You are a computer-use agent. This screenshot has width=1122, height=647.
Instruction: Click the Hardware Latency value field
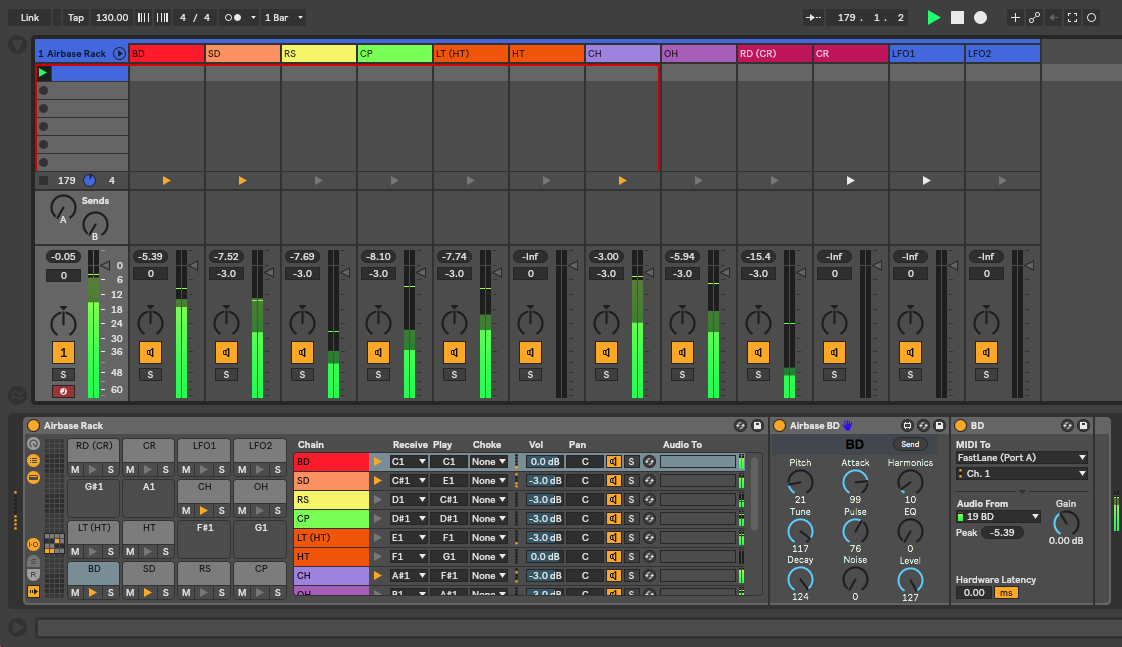[973, 593]
